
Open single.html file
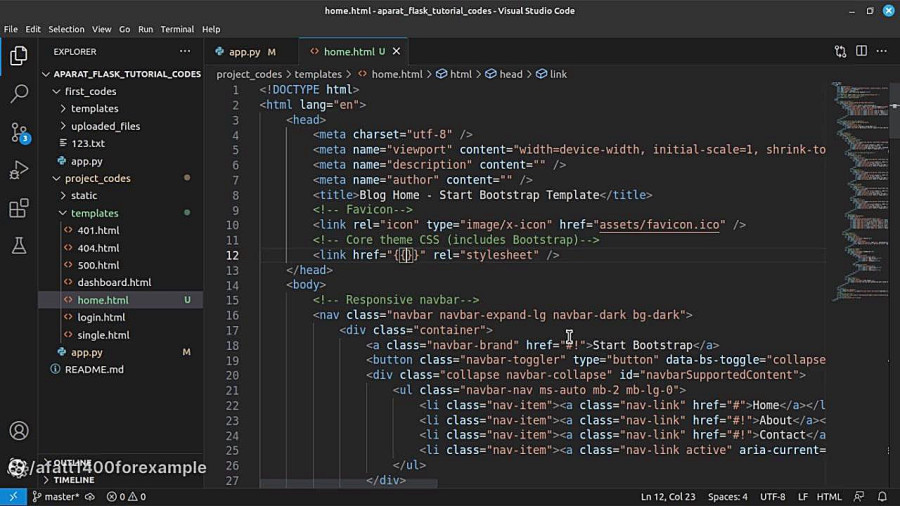tap(103, 334)
